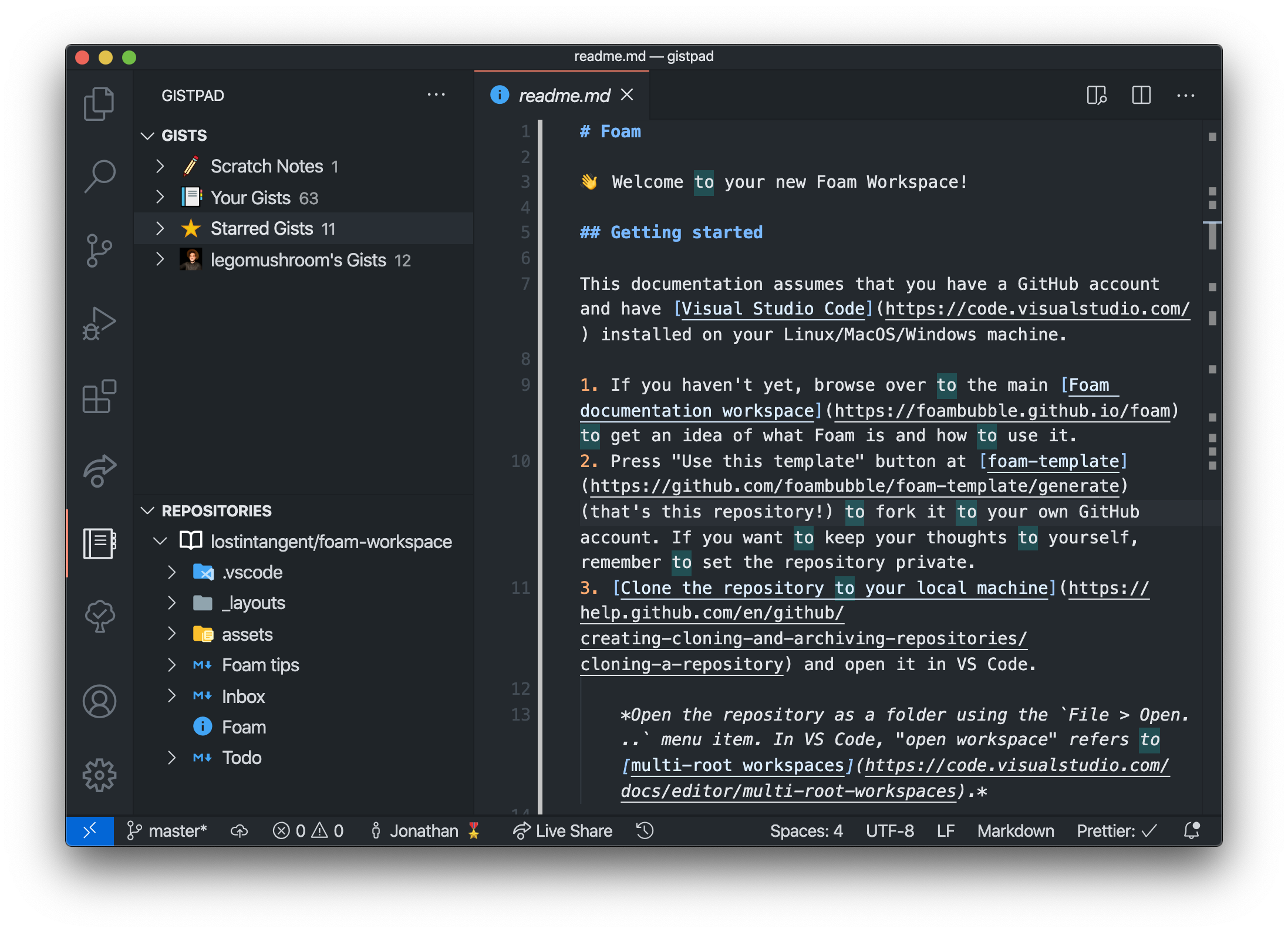Click the remote window indicator in status bar
1288x933 pixels.
click(90, 831)
